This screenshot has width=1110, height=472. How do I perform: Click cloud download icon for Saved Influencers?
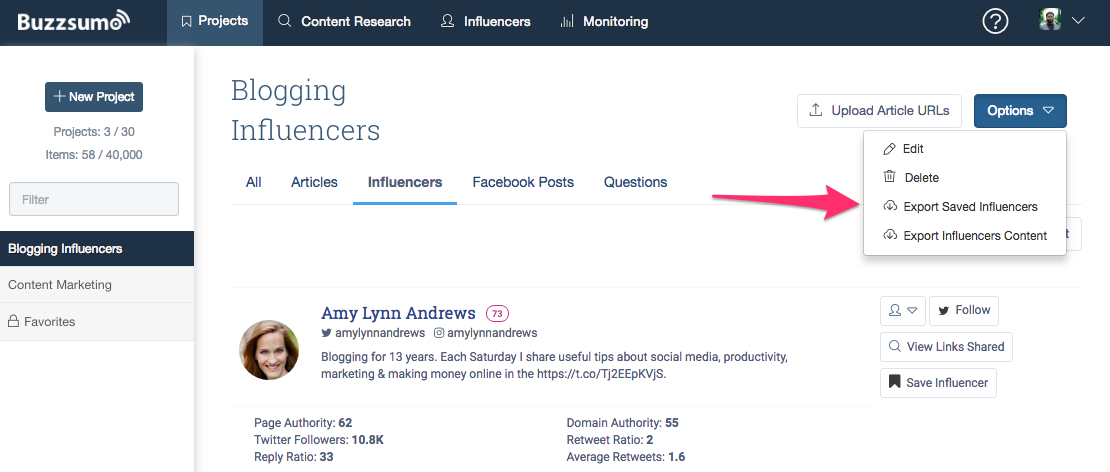[890, 206]
